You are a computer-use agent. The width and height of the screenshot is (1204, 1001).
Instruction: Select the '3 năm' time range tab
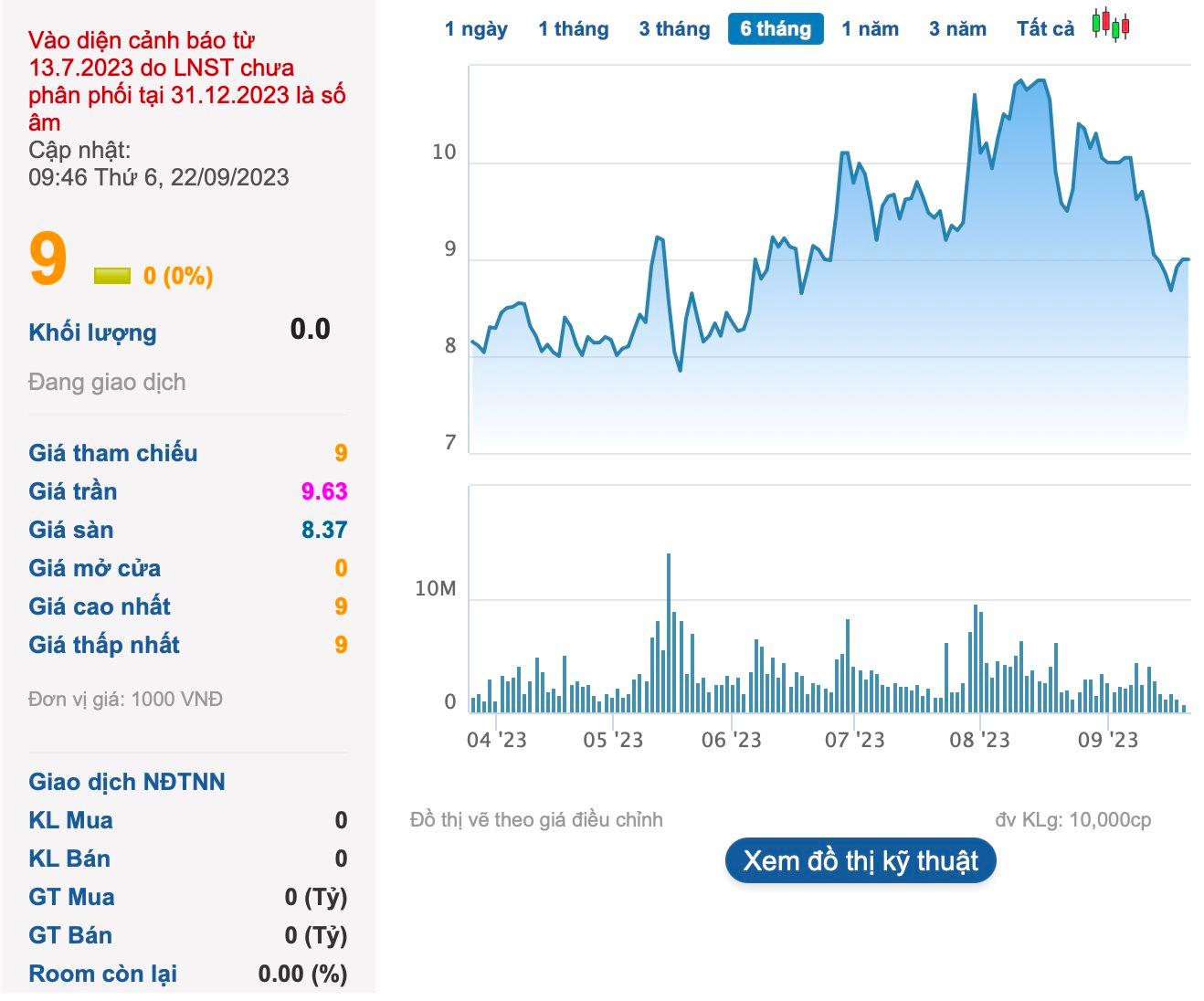point(957,29)
